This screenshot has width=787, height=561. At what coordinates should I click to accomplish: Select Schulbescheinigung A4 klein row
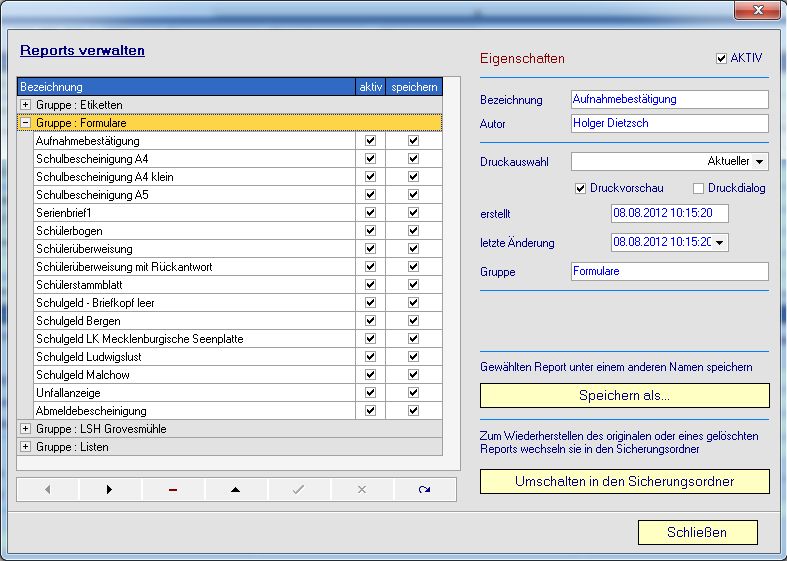pos(194,177)
